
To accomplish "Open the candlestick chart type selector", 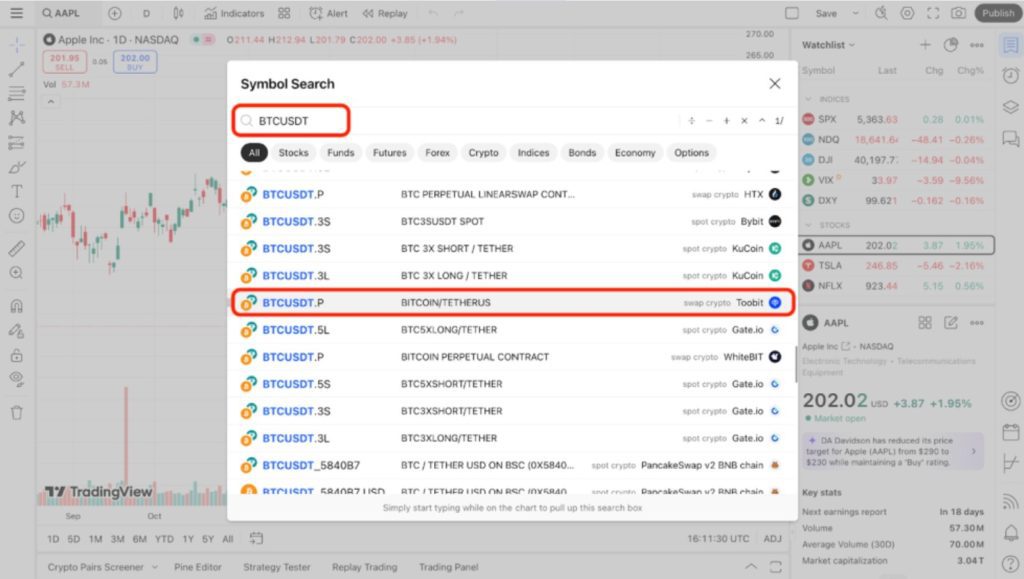I will (x=178, y=13).
